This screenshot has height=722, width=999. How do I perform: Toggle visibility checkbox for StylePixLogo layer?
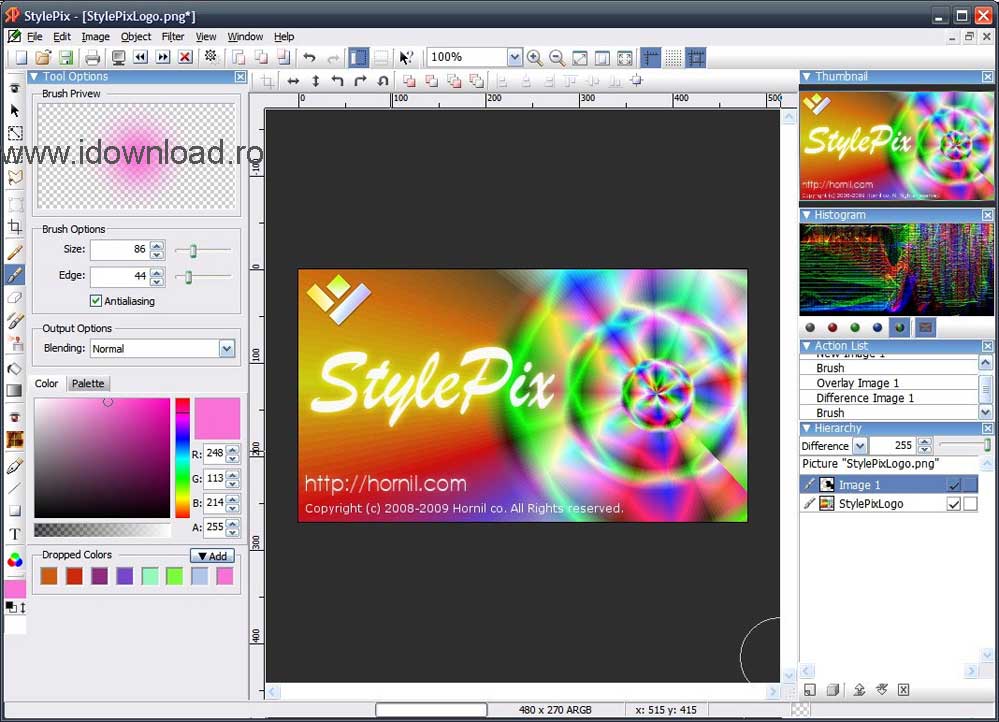[954, 504]
